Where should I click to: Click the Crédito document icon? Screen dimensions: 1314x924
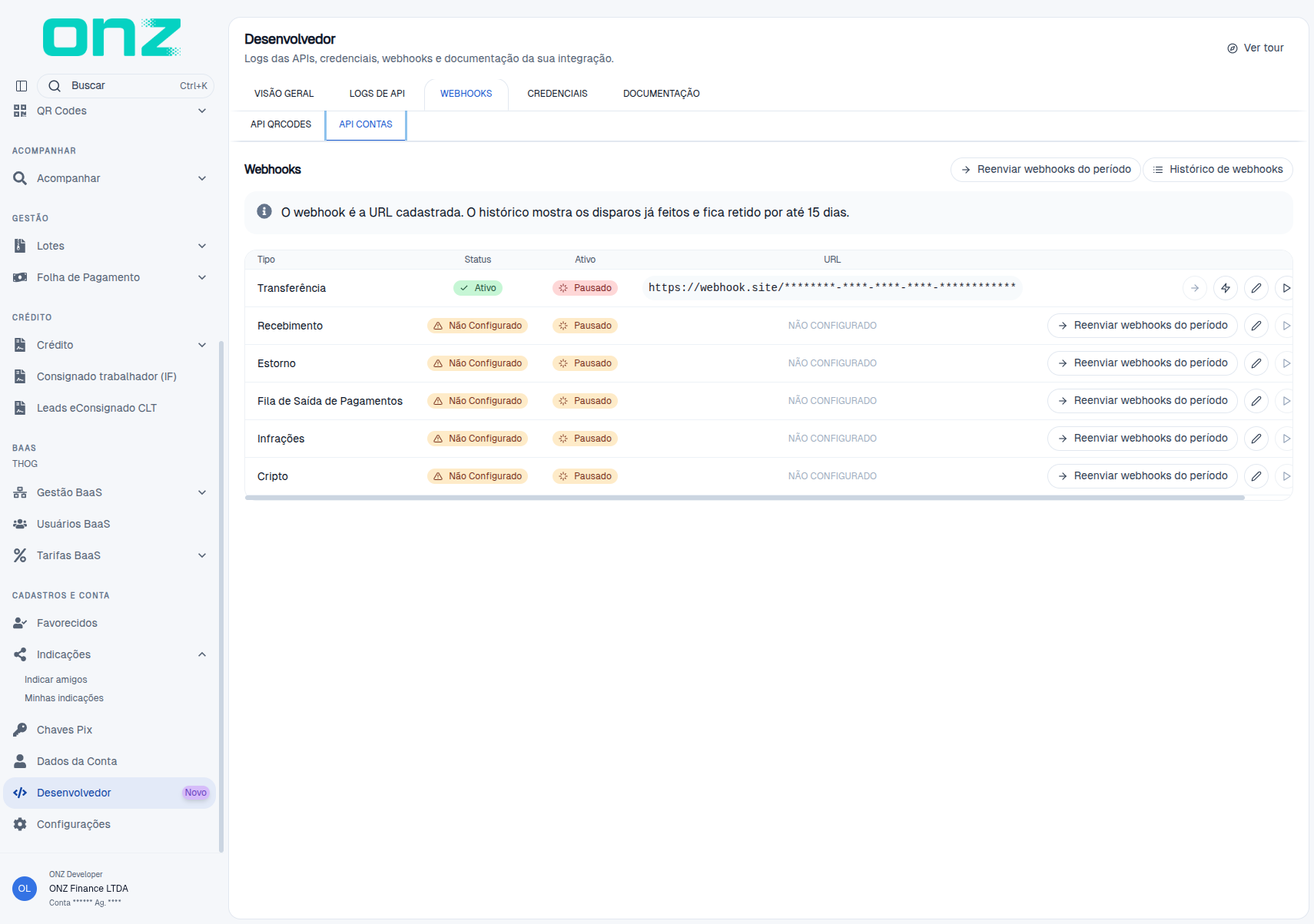coord(20,345)
